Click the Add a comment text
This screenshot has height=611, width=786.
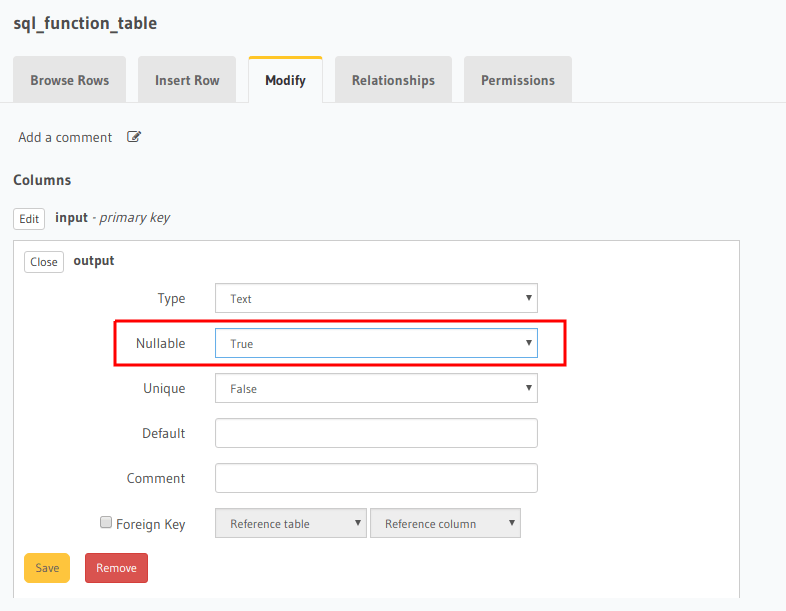[x=65, y=137]
